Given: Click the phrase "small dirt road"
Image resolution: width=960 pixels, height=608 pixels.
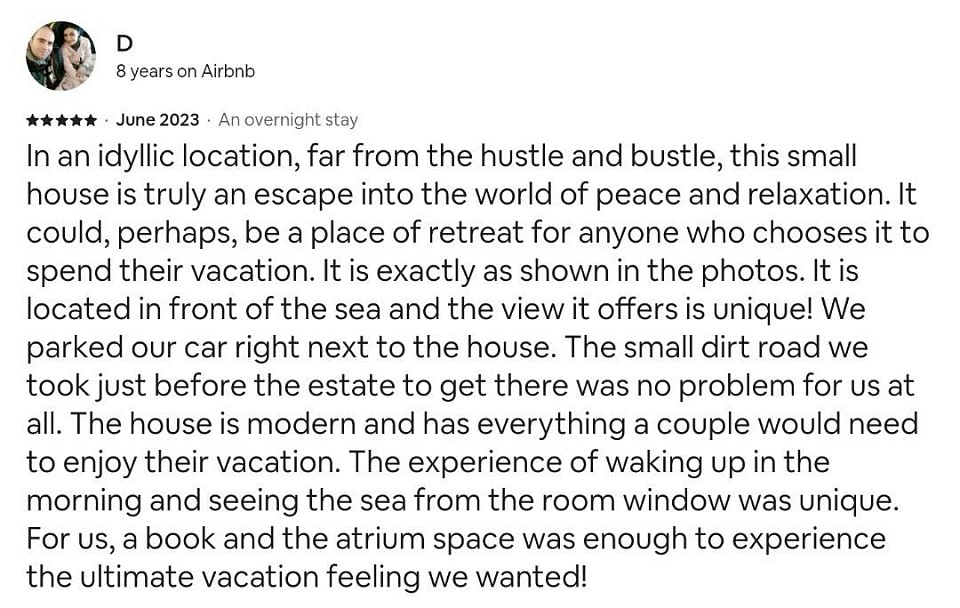Looking at the screenshot, I should (x=720, y=347).
